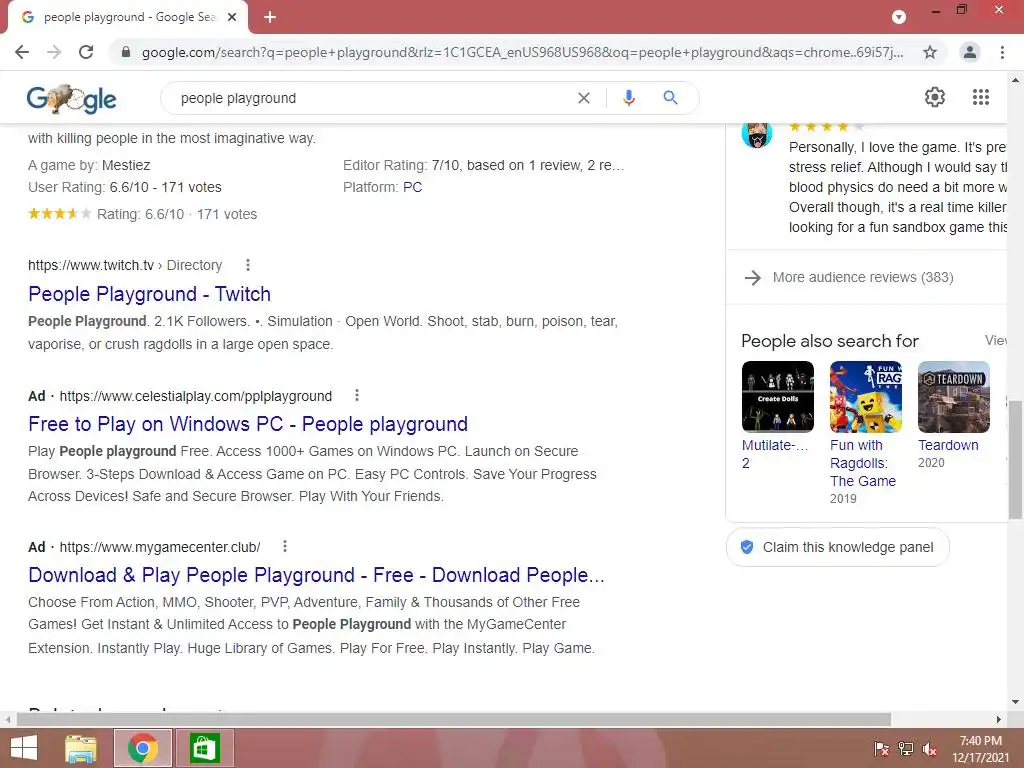Image resolution: width=1024 pixels, height=768 pixels.
Task: Open Chrome's three-dot menu
Action: pyautogui.click(x=1002, y=52)
